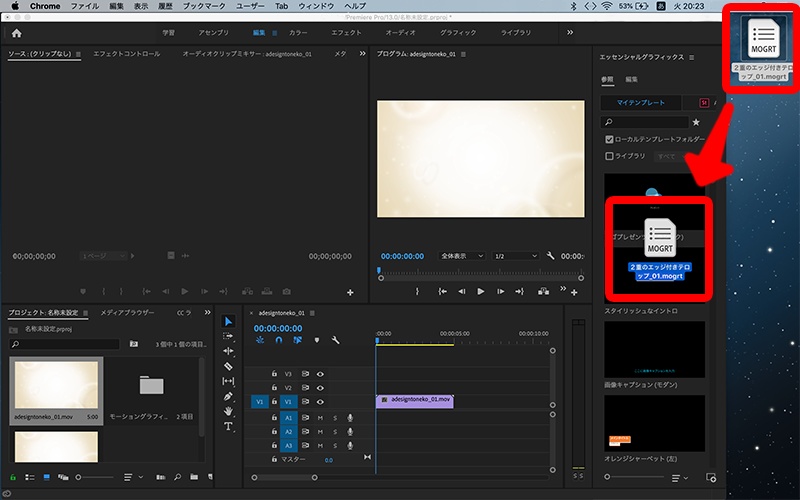The width and height of the screenshot is (800, 500).
Task: Uncheck the ローカルテンプレートフォルダー checkbox
Action: 609,139
